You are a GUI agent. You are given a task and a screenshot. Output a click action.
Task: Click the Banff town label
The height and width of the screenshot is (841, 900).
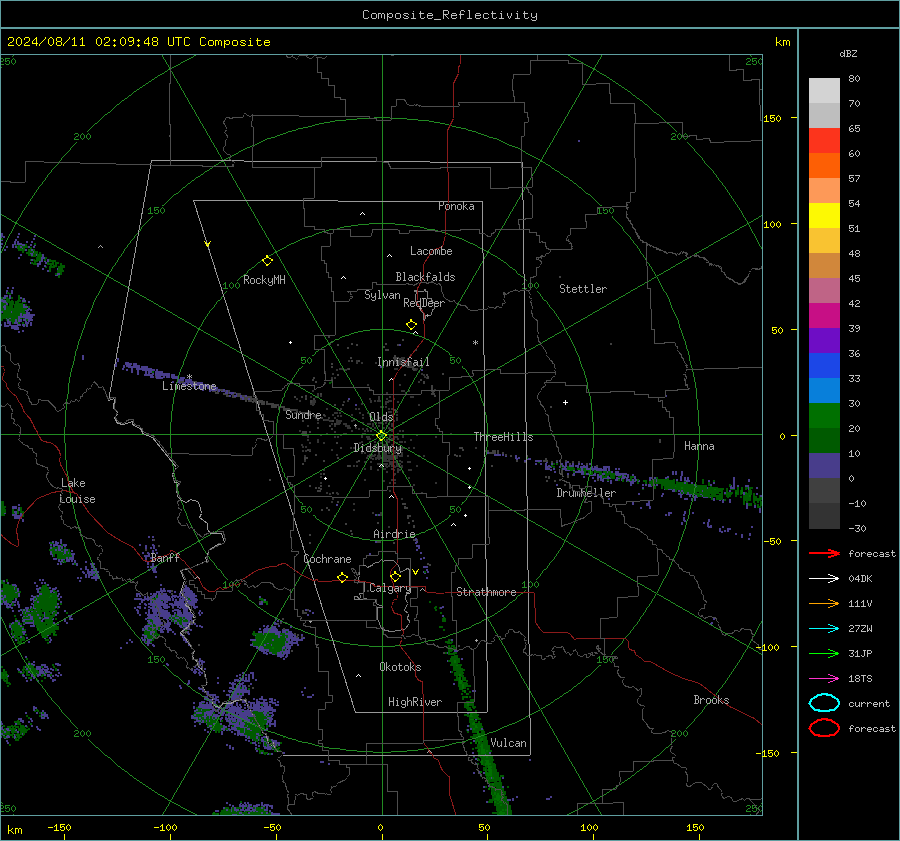(x=165, y=557)
